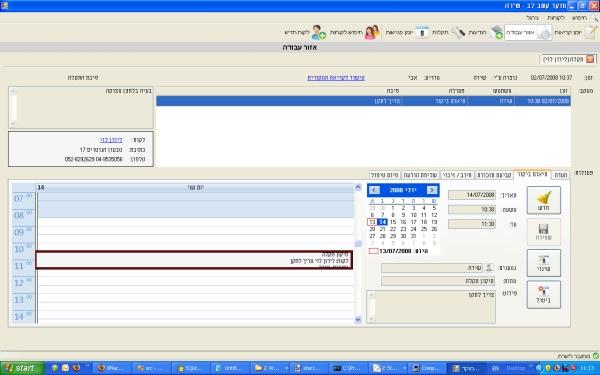
Task: Click the new (חדש) broom button
Action: (543, 200)
